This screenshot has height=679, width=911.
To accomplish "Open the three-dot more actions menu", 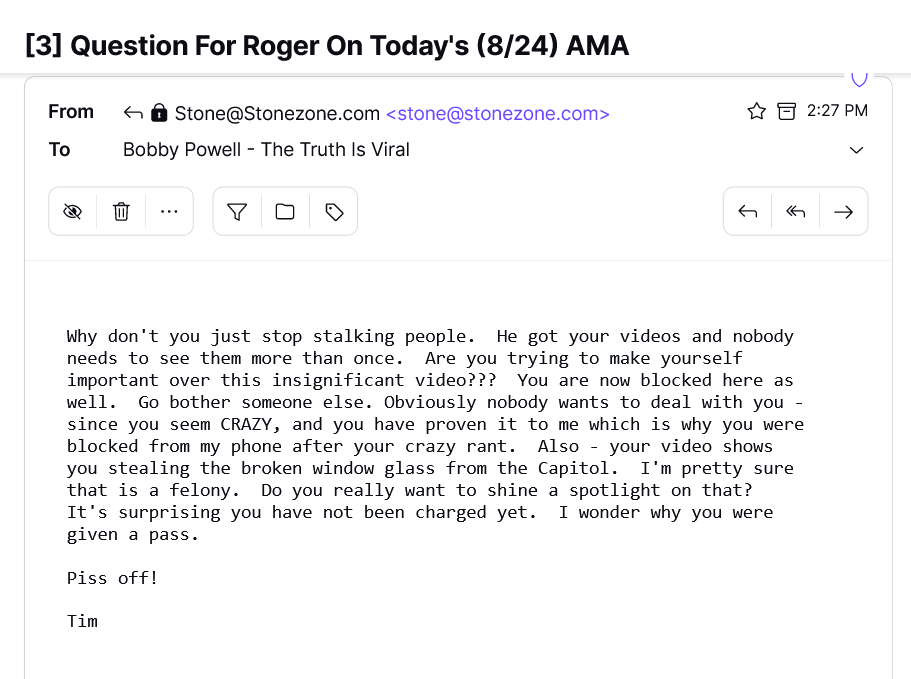I will (169, 211).
